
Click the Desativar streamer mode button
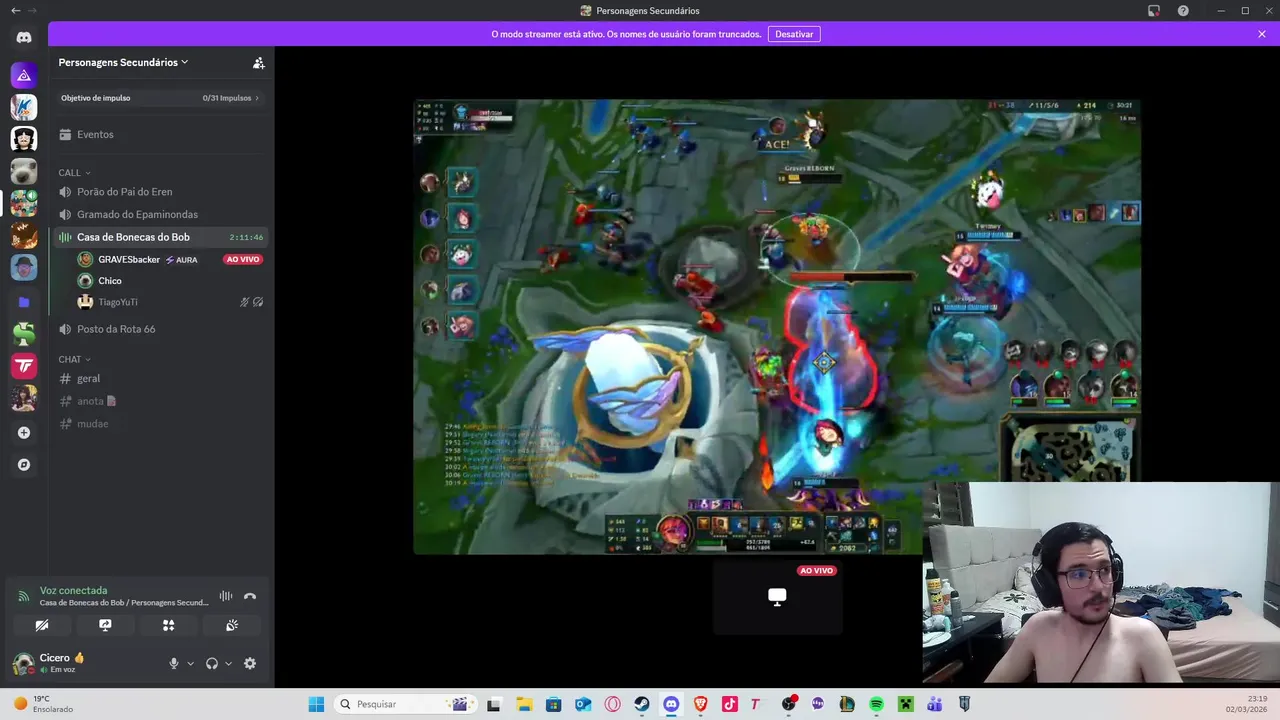[x=794, y=34]
